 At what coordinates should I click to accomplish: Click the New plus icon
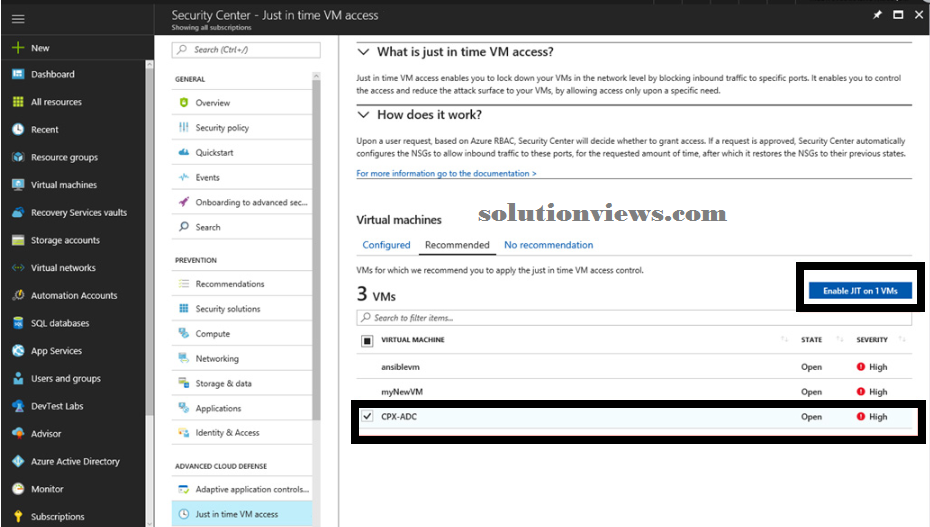[18, 47]
